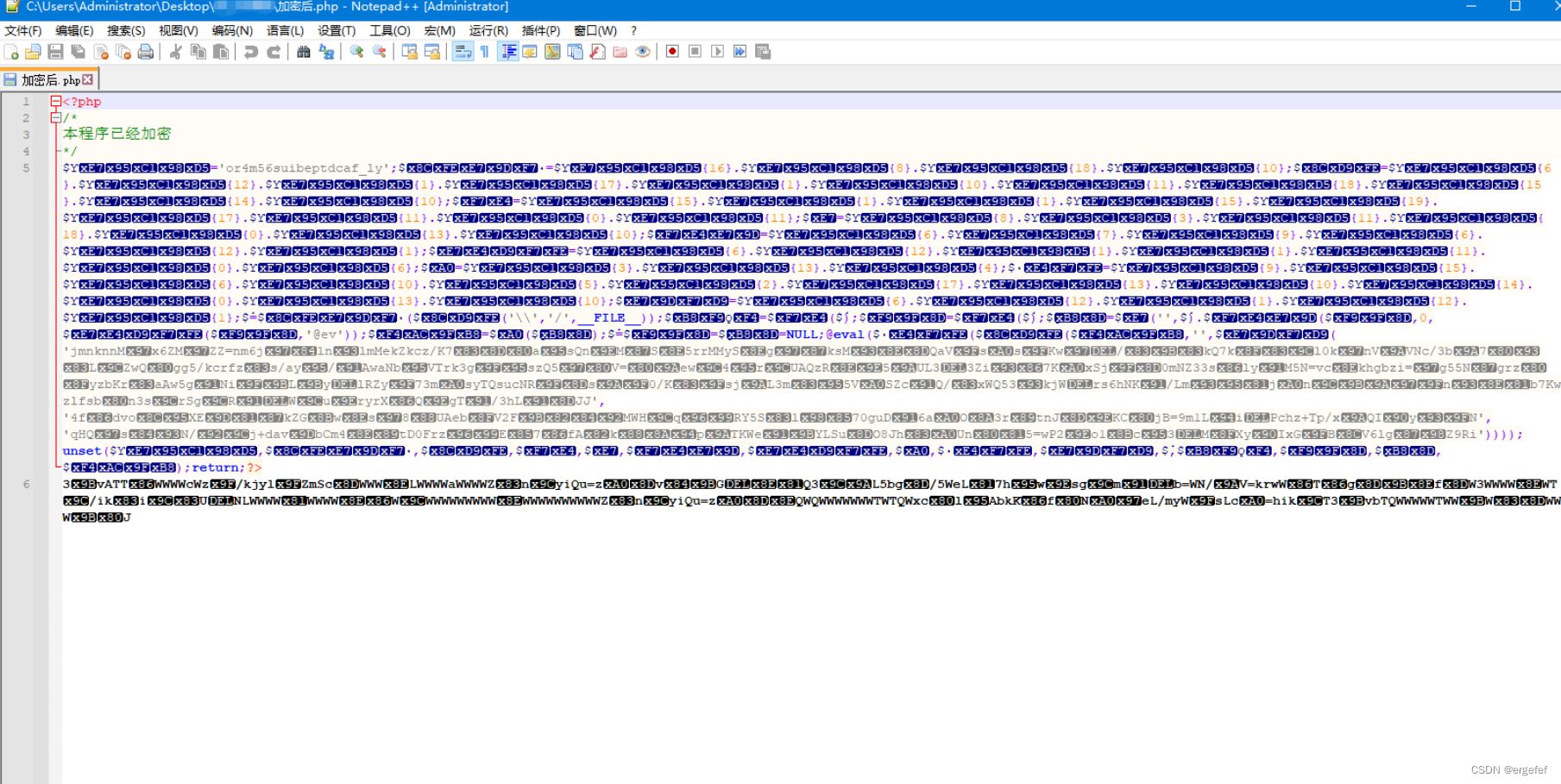The image size is (1561, 784).
Task: Select the 加密后.php document tab
Action: (x=50, y=79)
